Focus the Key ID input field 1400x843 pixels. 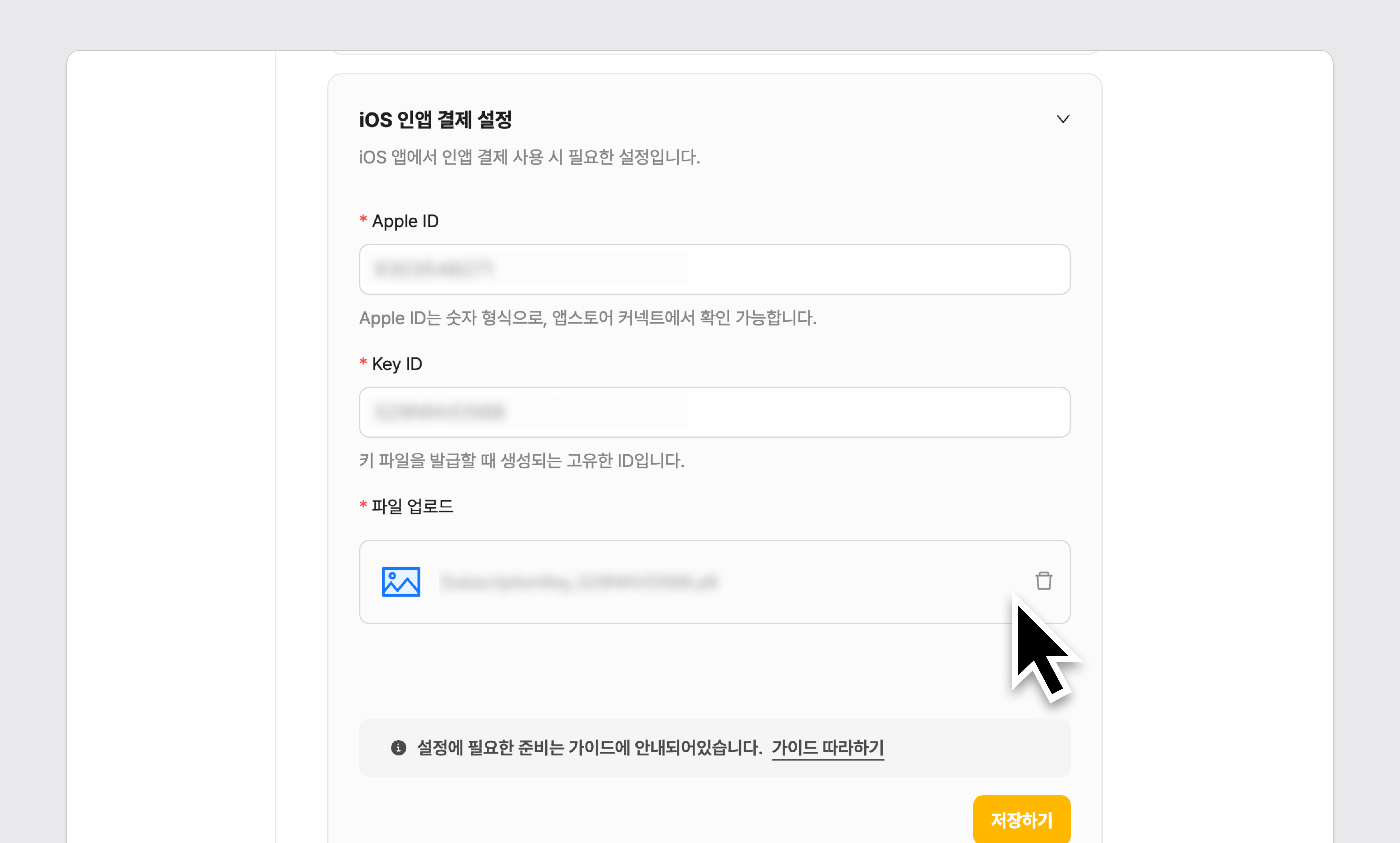[x=714, y=412]
